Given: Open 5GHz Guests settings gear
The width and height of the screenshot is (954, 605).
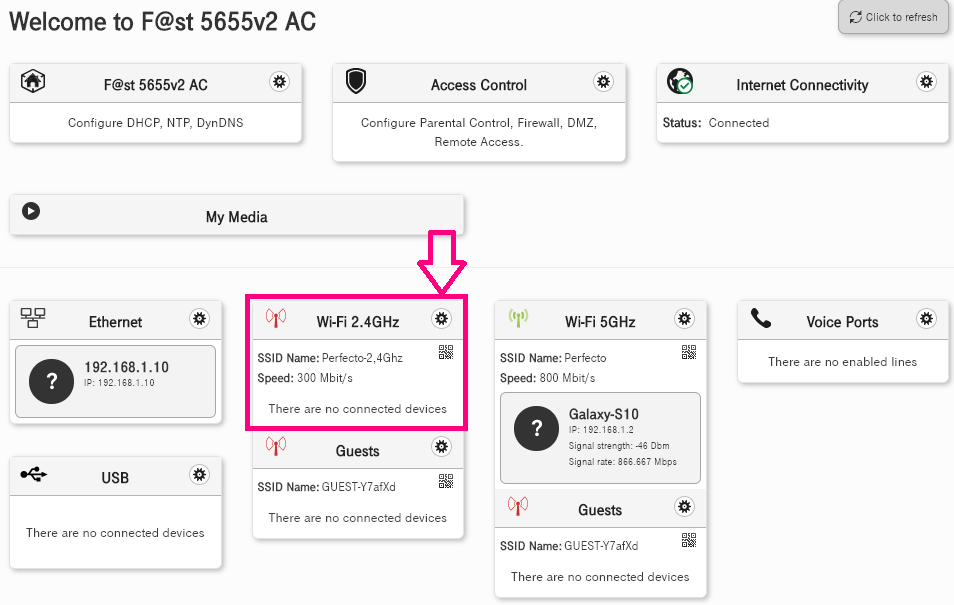Looking at the screenshot, I should tap(684, 507).
